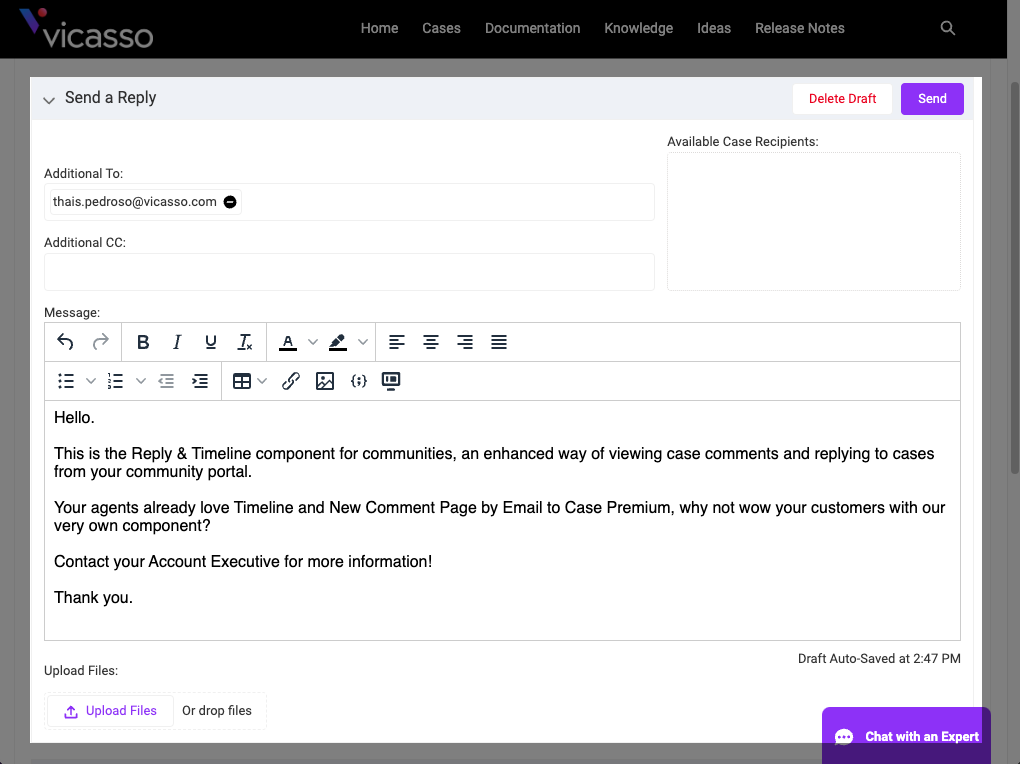Insert a merge field with curly braces icon

358,381
